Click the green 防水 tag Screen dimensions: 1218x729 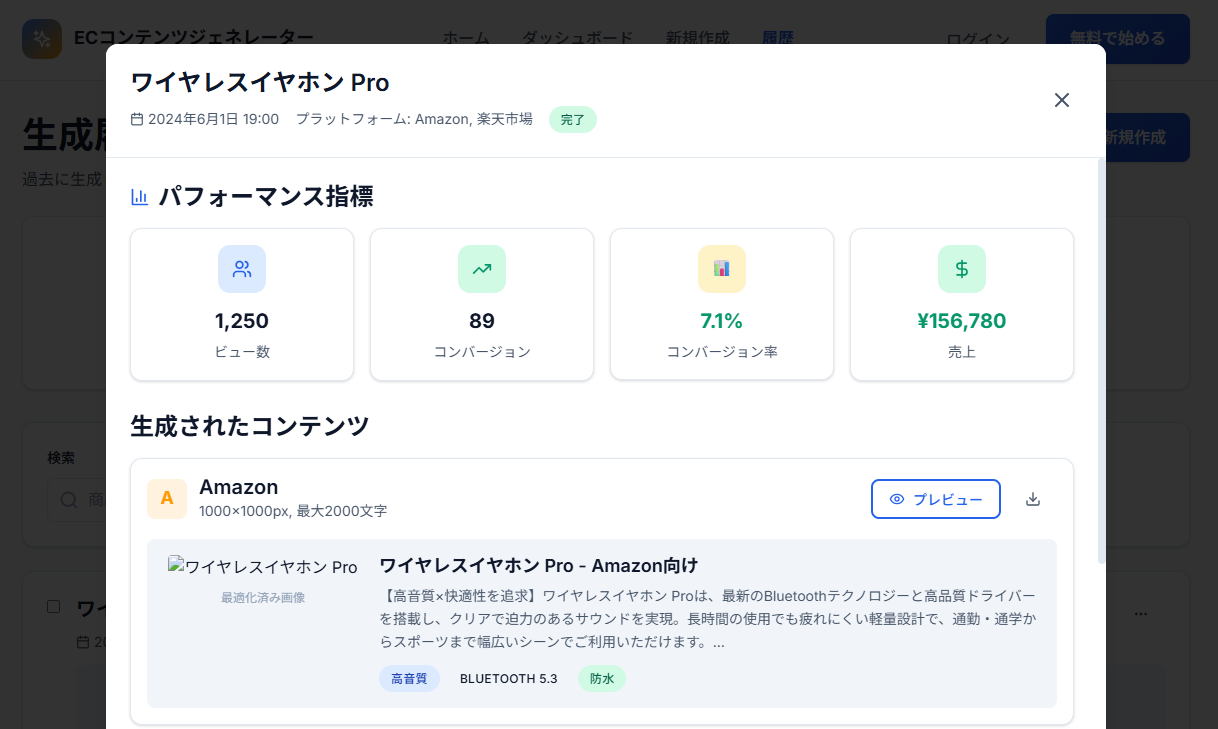[x=602, y=679]
